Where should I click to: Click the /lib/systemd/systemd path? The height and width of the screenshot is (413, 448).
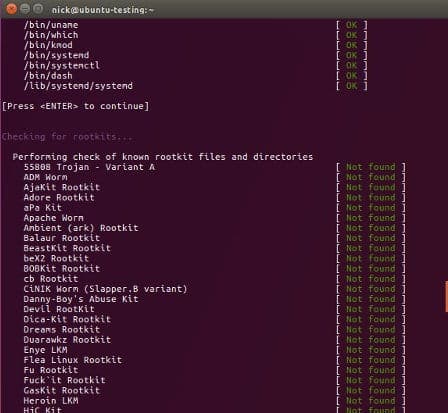(x=78, y=86)
